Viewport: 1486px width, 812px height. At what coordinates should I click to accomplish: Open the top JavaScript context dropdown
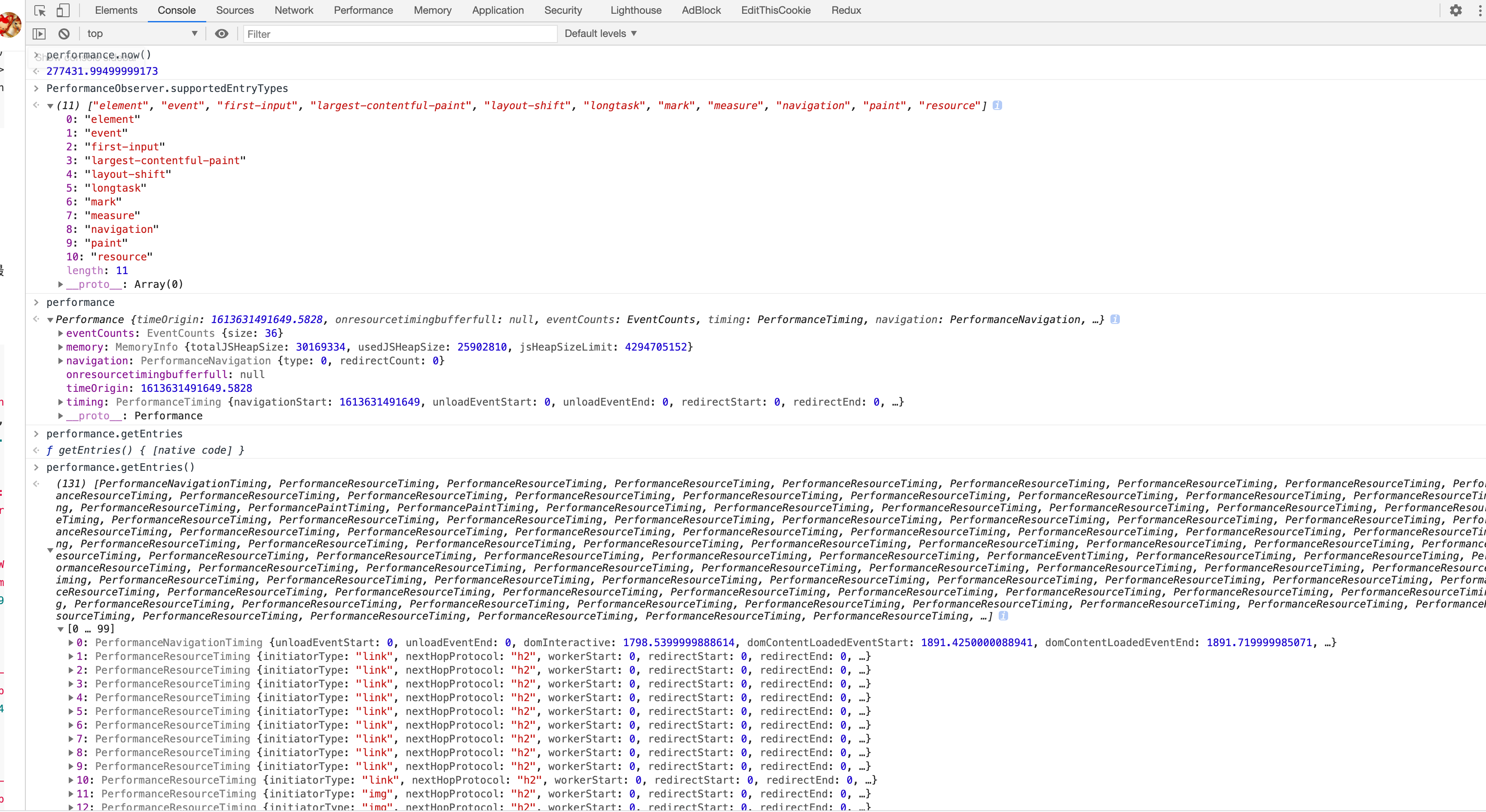pos(142,34)
